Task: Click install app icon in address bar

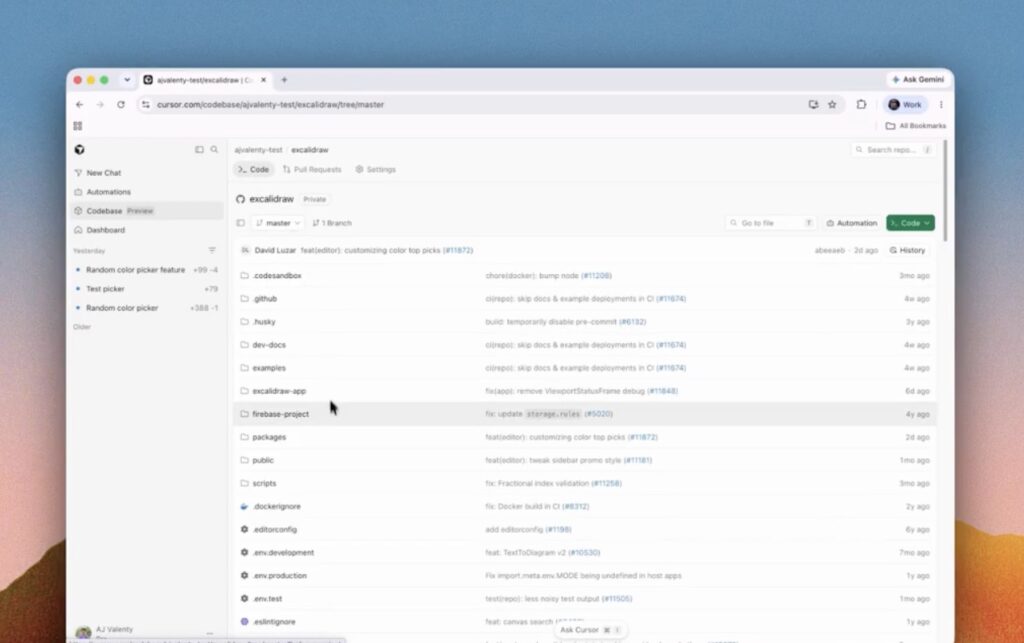Action: click(813, 104)
